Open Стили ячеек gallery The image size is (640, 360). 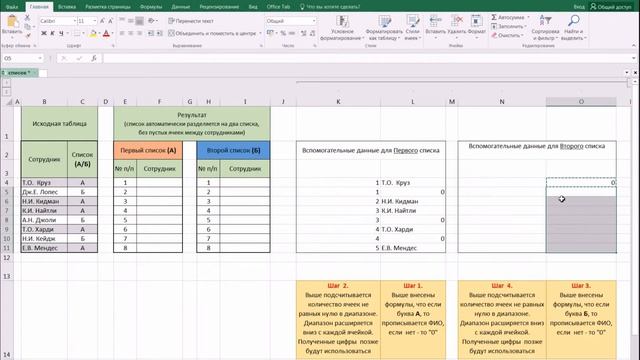tap(412, 28)
